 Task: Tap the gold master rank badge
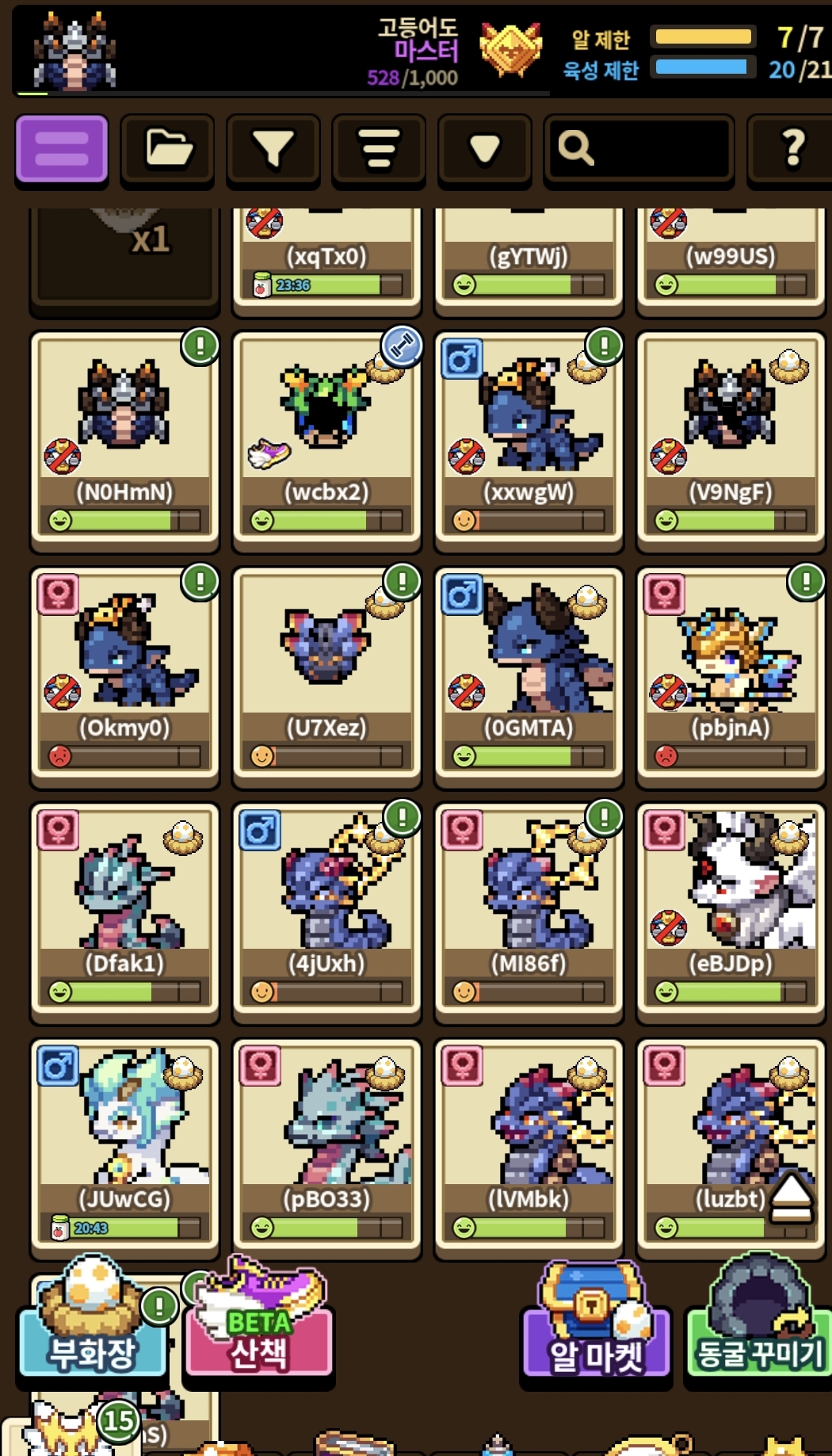tap(511, 49)
